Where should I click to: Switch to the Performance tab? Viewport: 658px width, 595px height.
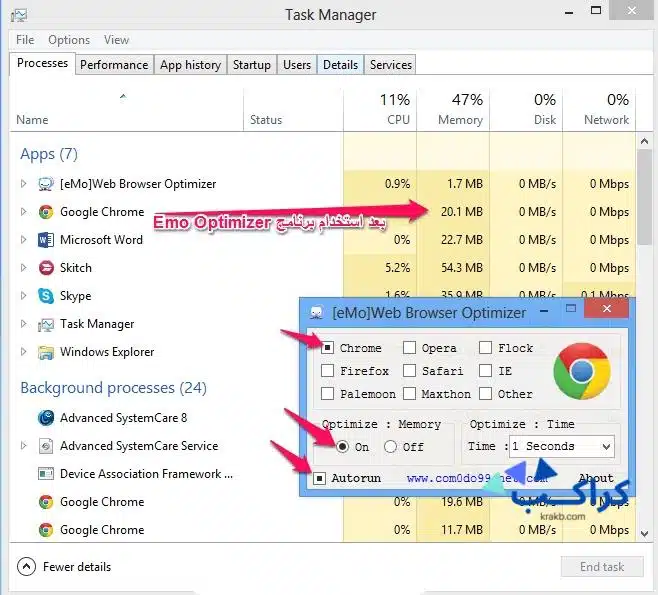(x=114, y=65)
